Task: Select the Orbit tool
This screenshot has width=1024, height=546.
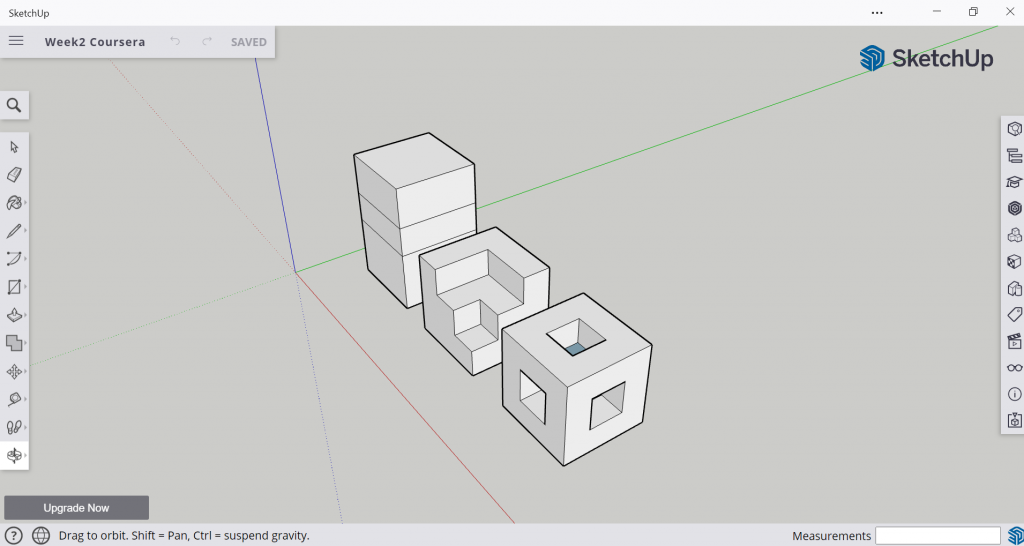Action: tap(14, 455)
